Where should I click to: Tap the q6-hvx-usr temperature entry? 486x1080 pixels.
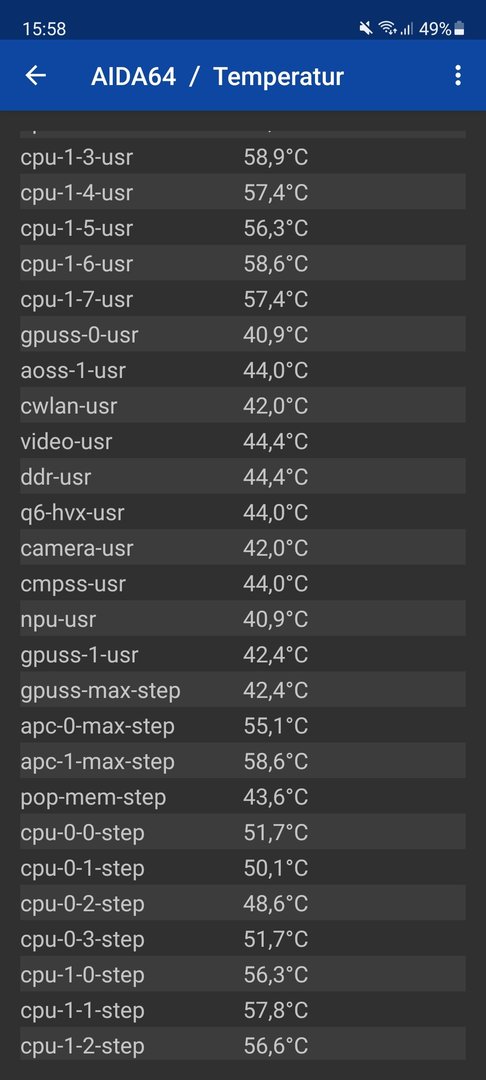coord(242,513)
